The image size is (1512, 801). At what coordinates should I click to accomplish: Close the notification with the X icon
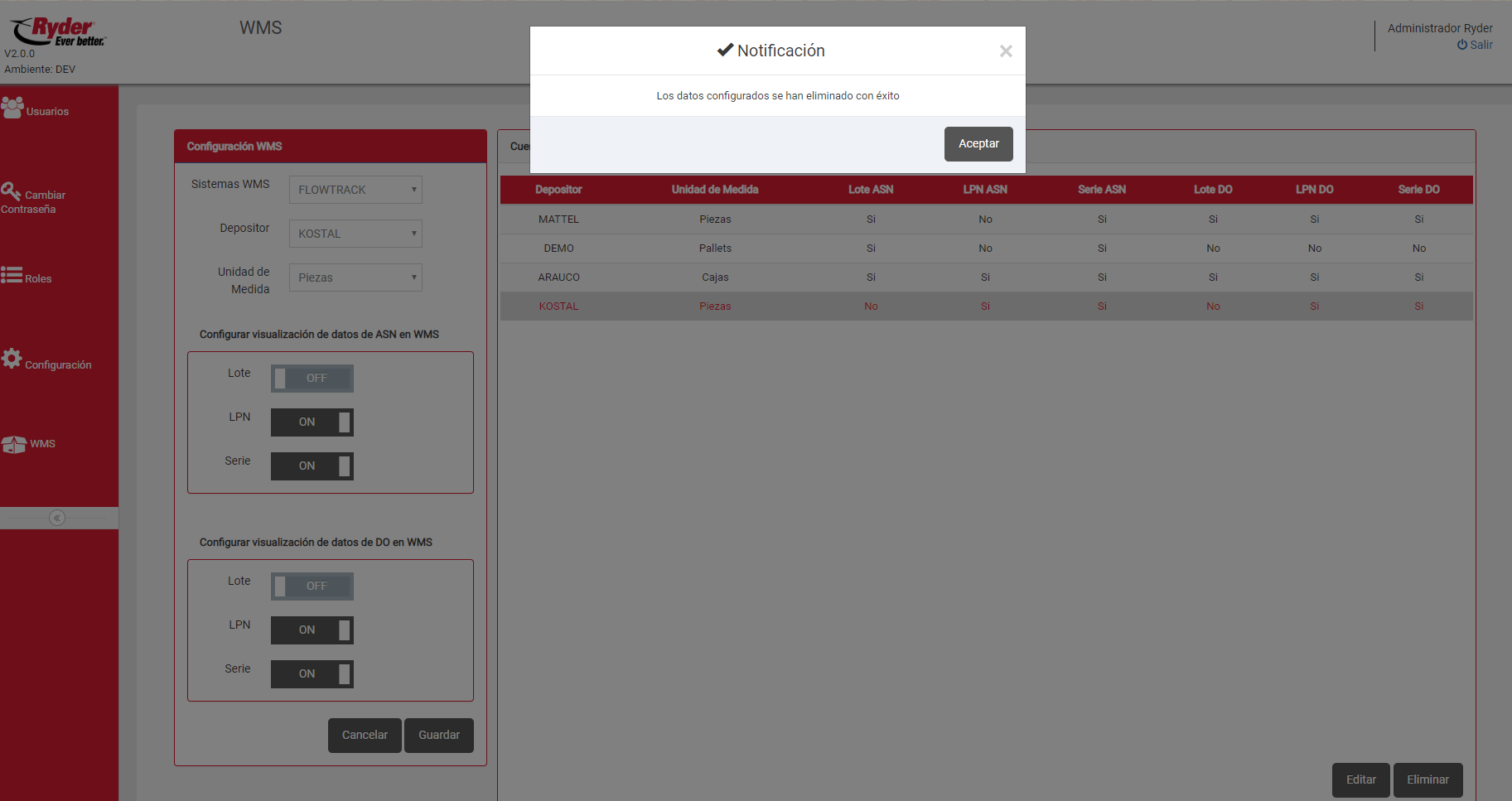(x=1006, y=51)
